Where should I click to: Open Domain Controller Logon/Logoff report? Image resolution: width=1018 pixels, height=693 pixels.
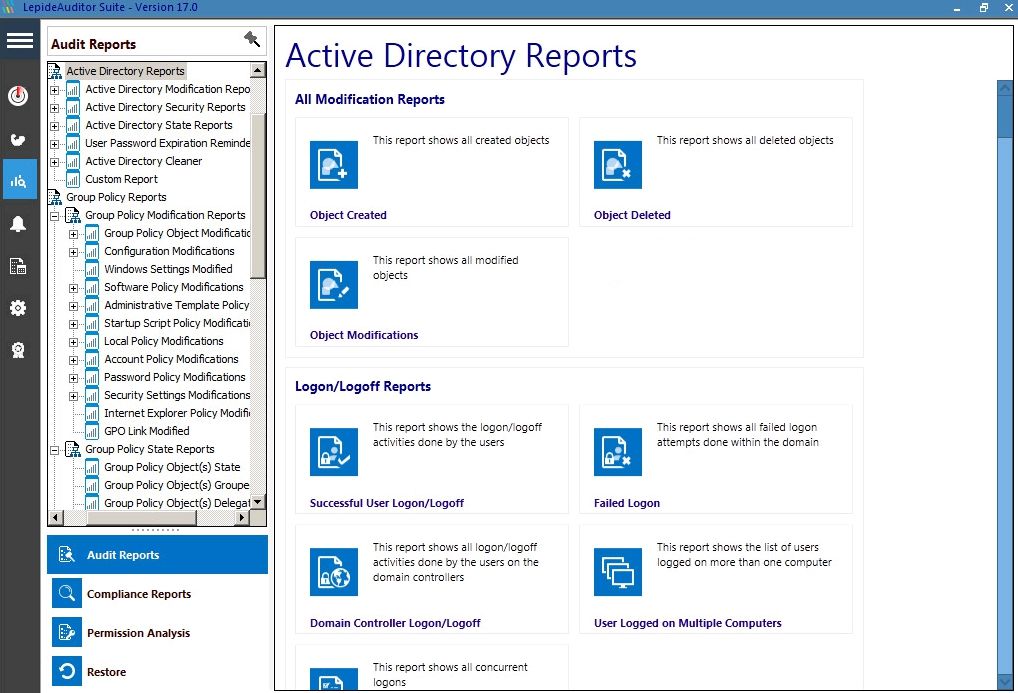[395, 623]
